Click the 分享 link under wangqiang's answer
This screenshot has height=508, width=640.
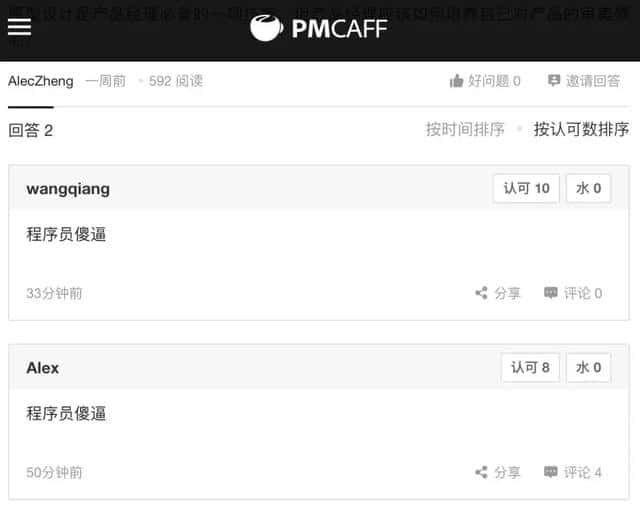507,293
